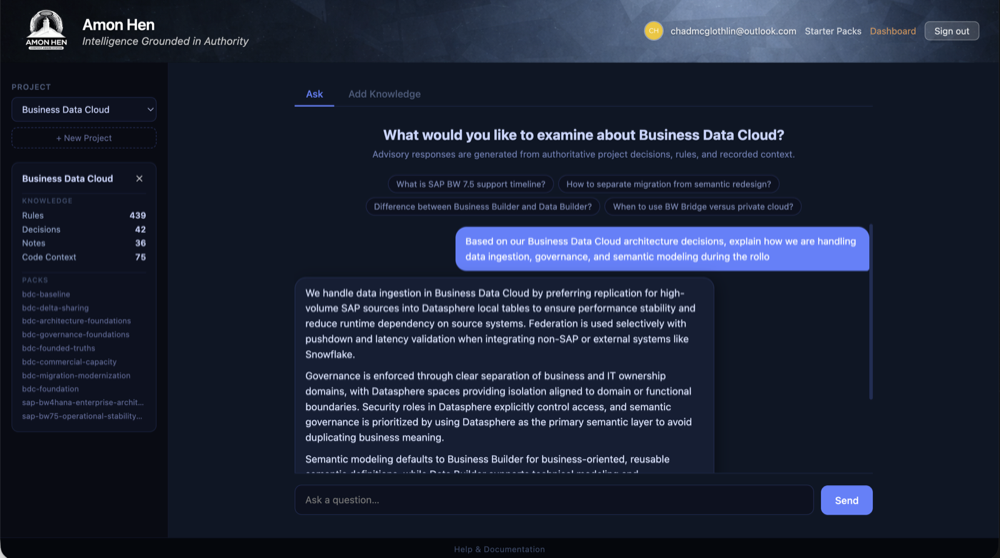The image size is (1000, 558).
Task: Open the bdc-baseline pack
Action: 46,294
